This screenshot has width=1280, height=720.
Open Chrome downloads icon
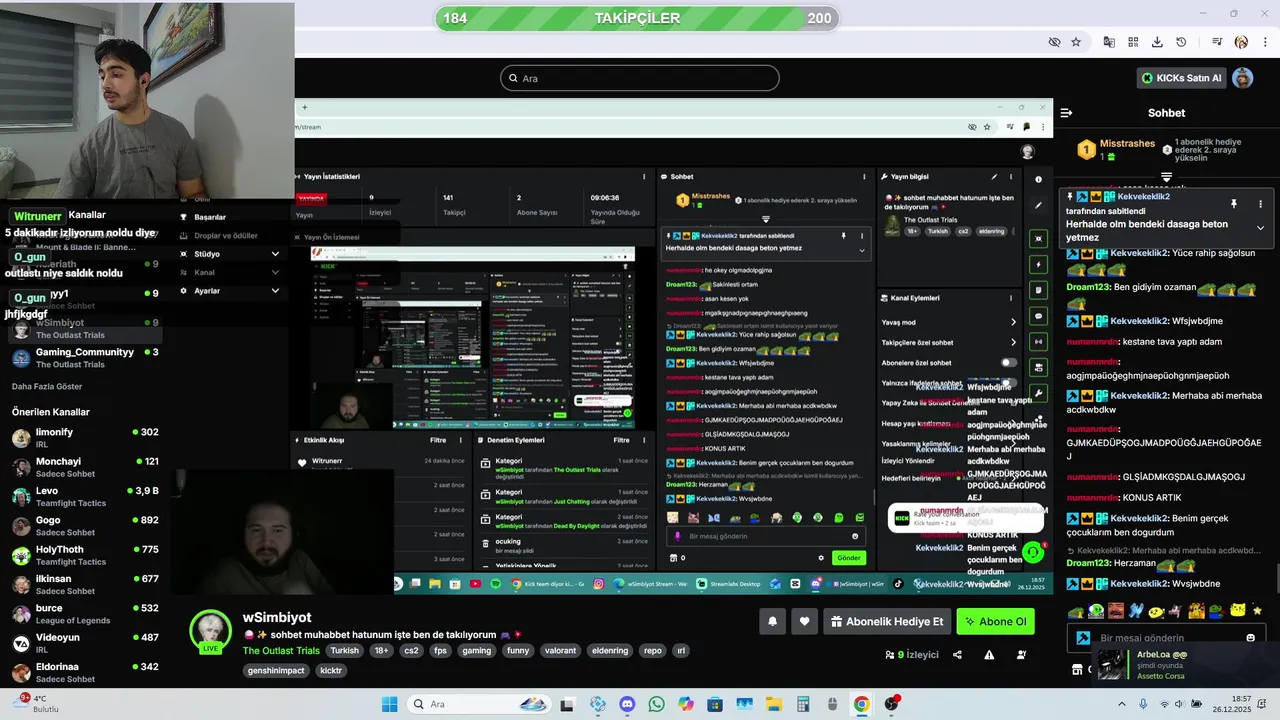1157,42
